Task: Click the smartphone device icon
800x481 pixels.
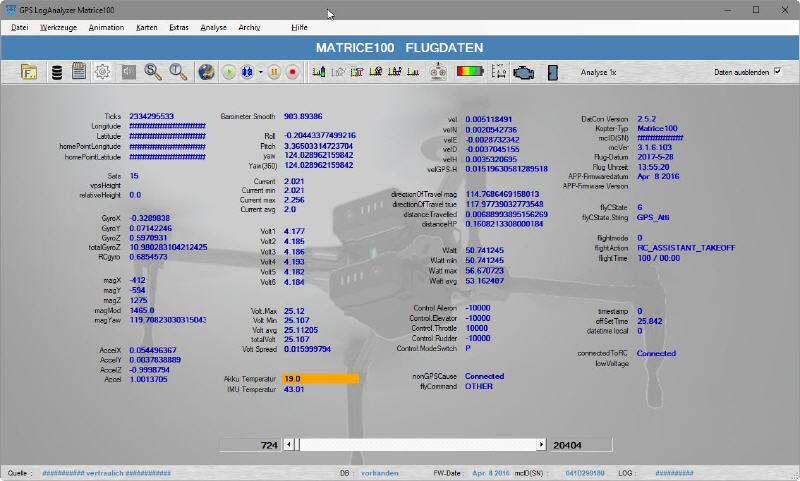Action: (553, 72)
